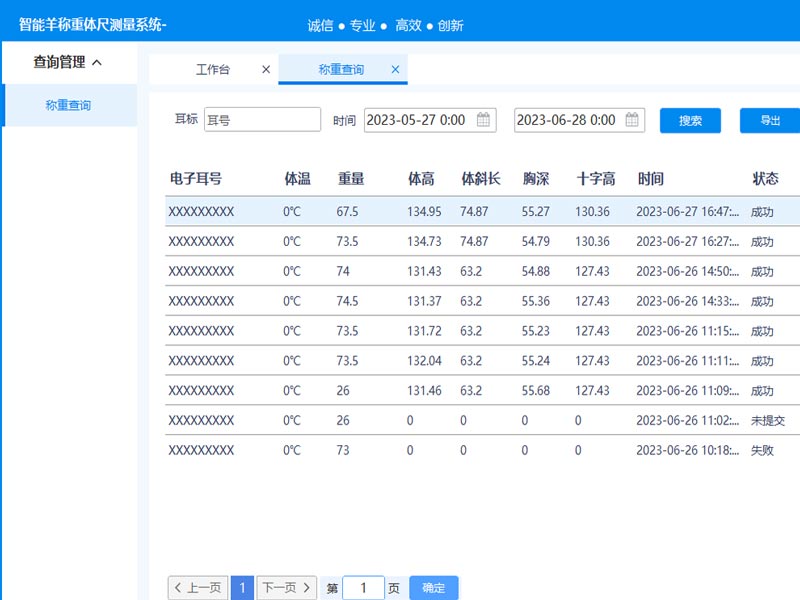Switch to the 工作台 tab
800x600 pixels.
(212, 69)
